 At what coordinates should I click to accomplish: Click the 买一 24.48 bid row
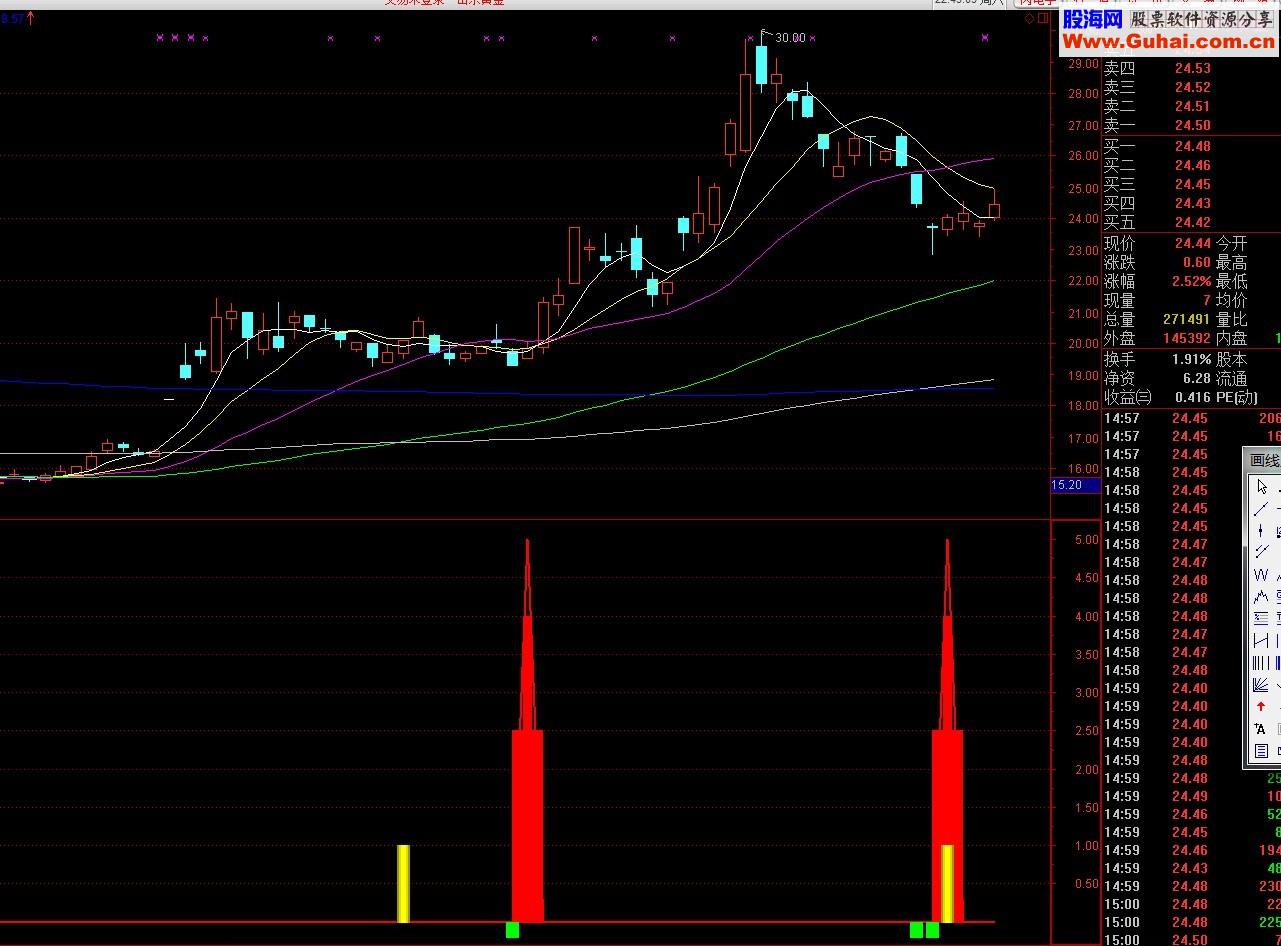point(1191,147)
